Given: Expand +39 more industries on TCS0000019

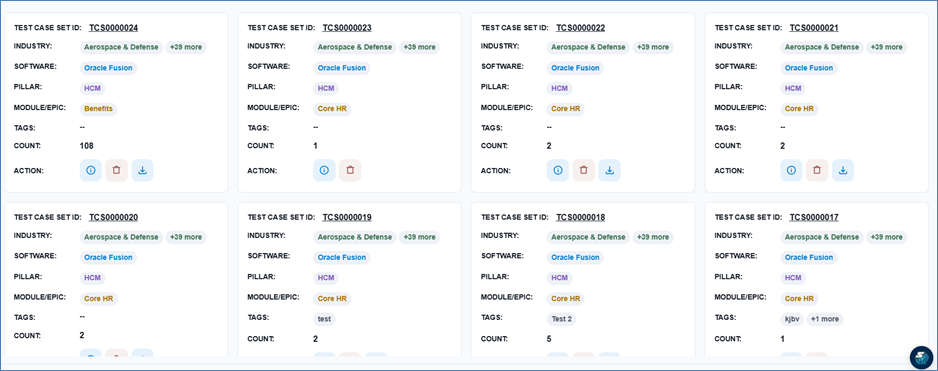Looking at the screenshot, I should pyautogui.click(x=419, y=237).
